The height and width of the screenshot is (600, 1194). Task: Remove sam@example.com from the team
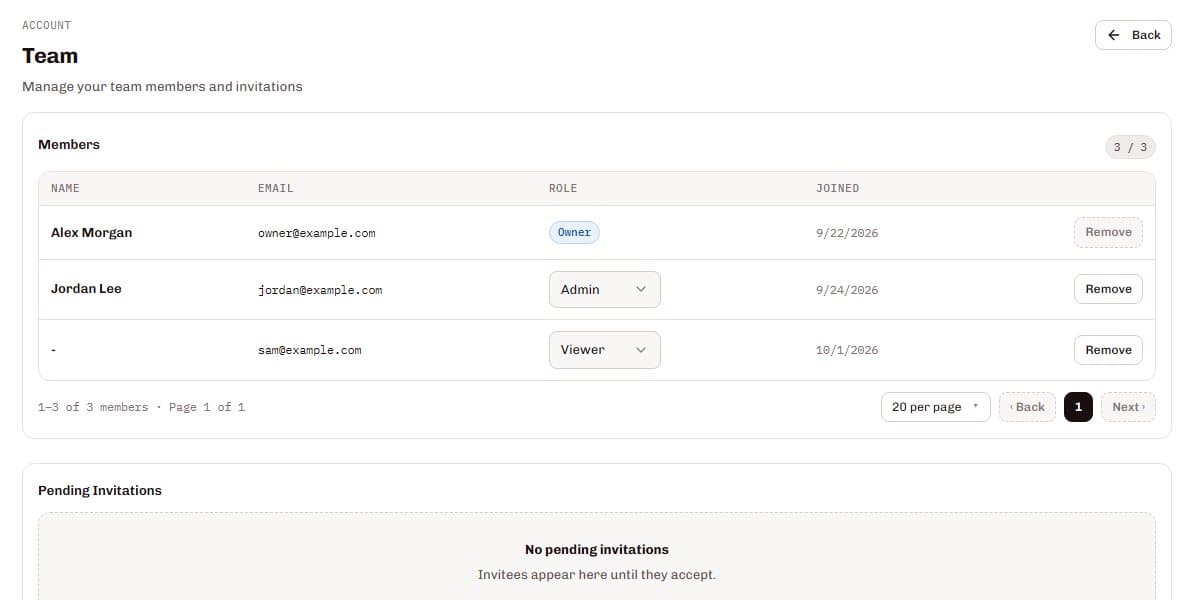[1108, 350]
